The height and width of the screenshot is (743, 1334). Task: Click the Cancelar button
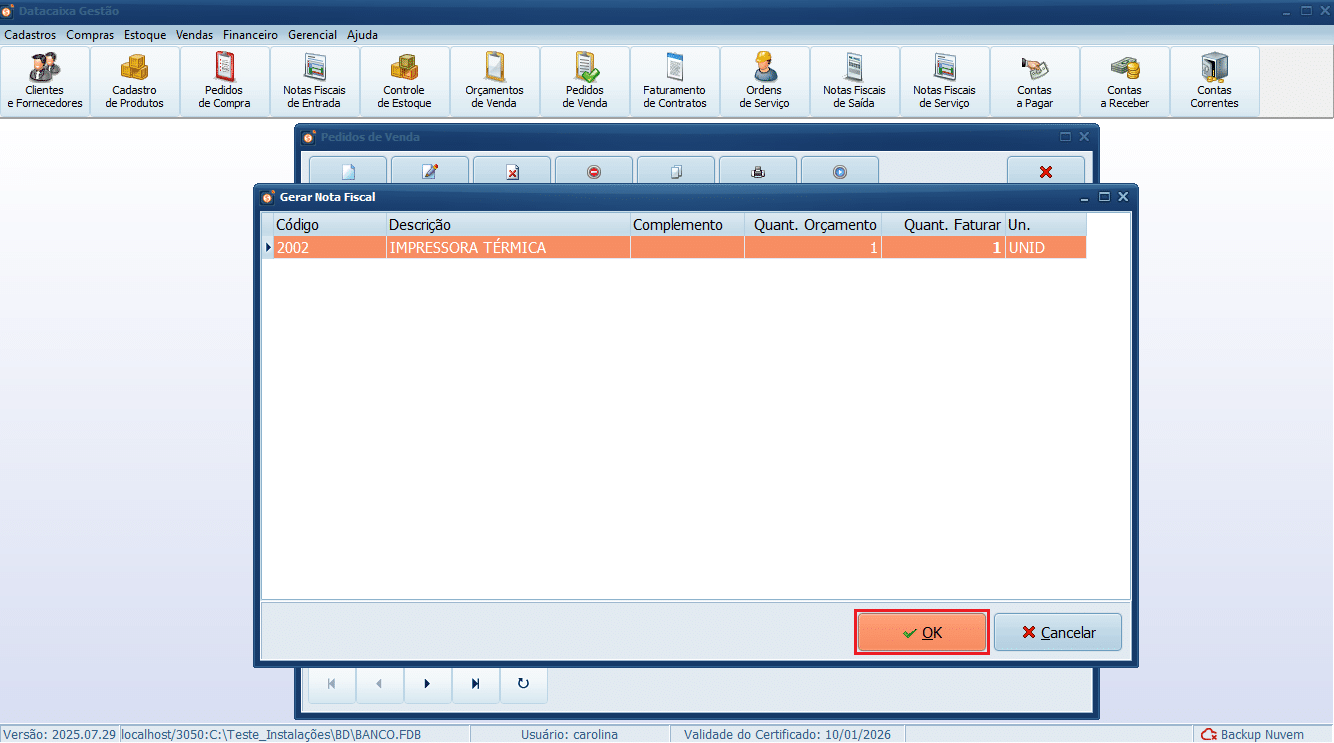coord(1058,633)
